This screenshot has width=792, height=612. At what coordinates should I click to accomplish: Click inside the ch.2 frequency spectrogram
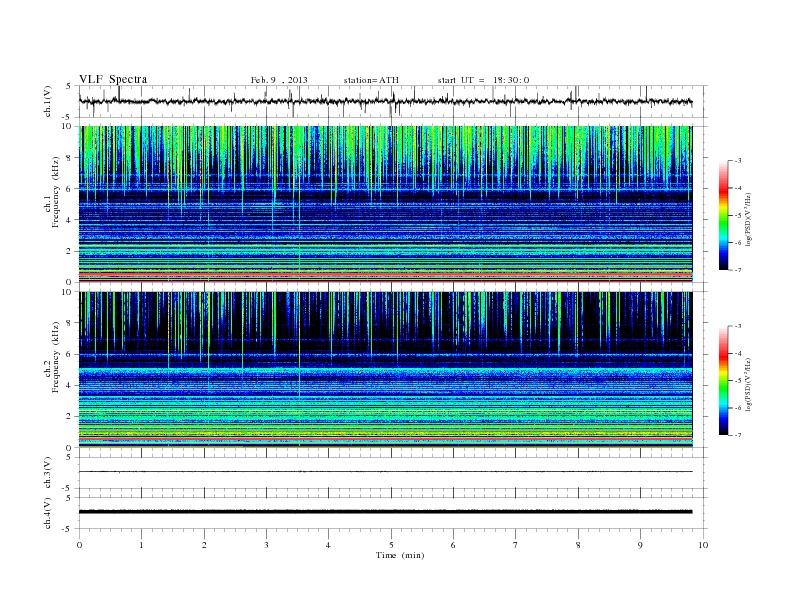385,369
